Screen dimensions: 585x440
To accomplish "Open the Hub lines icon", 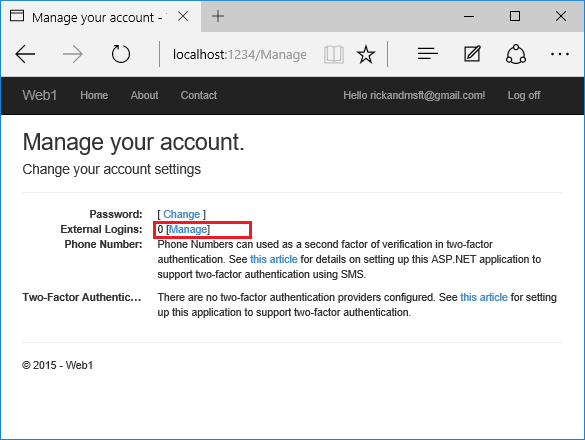I will coord(428,54).
